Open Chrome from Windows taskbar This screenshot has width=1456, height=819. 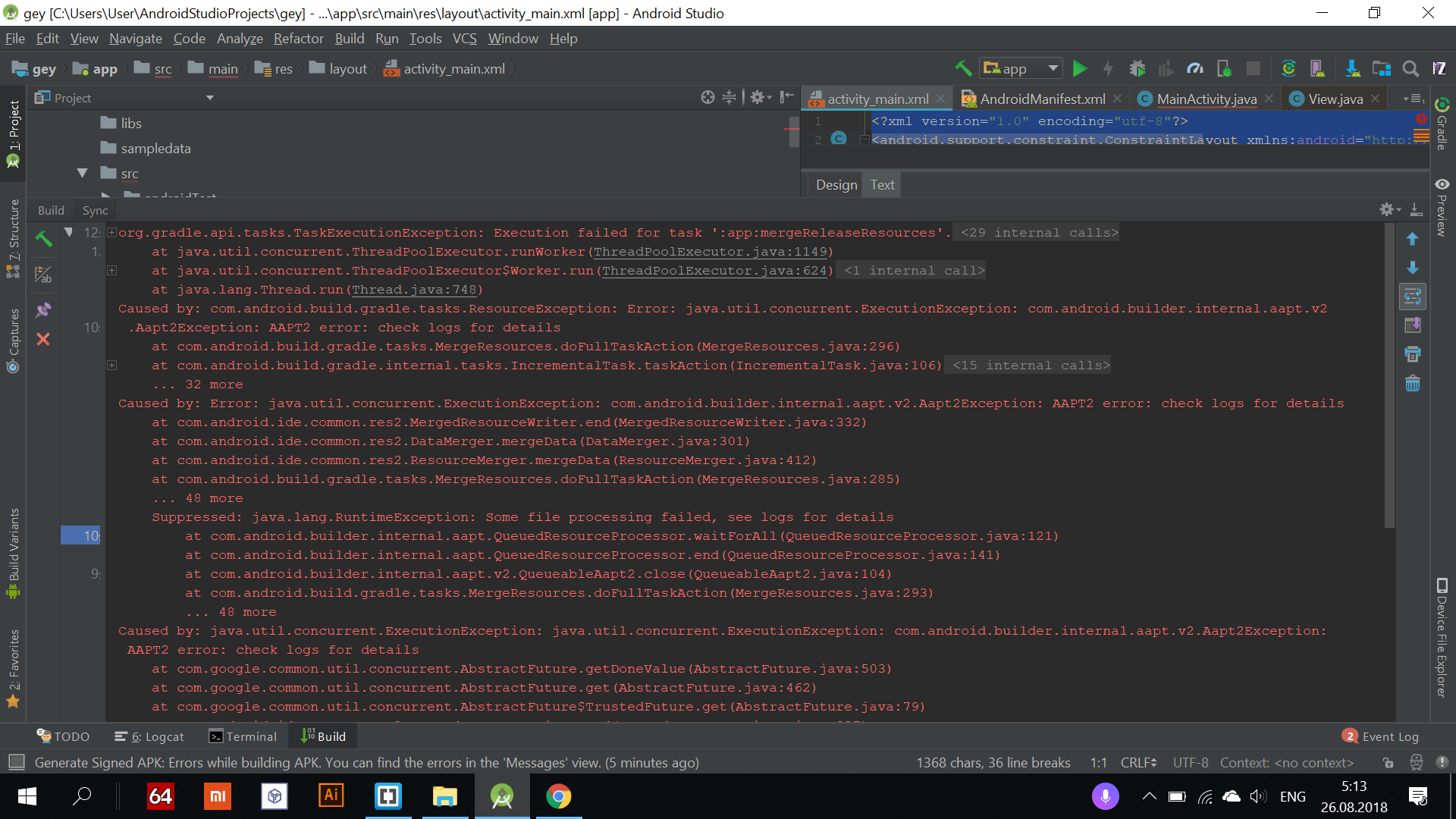click(559, 796)
